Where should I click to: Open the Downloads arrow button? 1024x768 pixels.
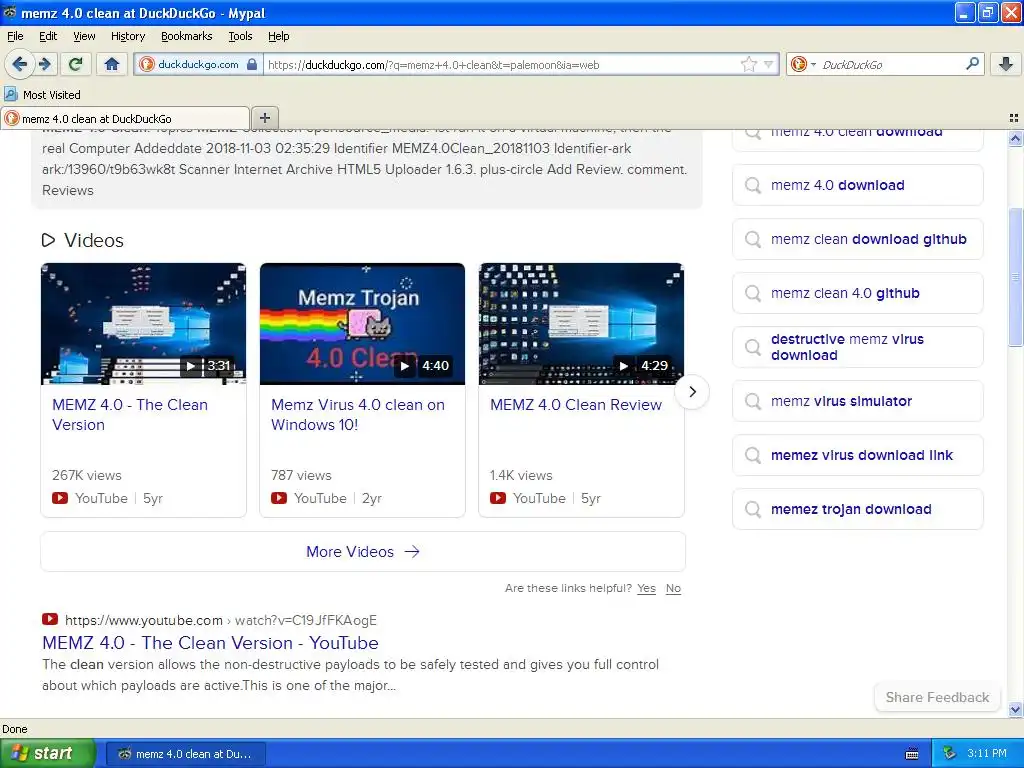[1006, 64]
